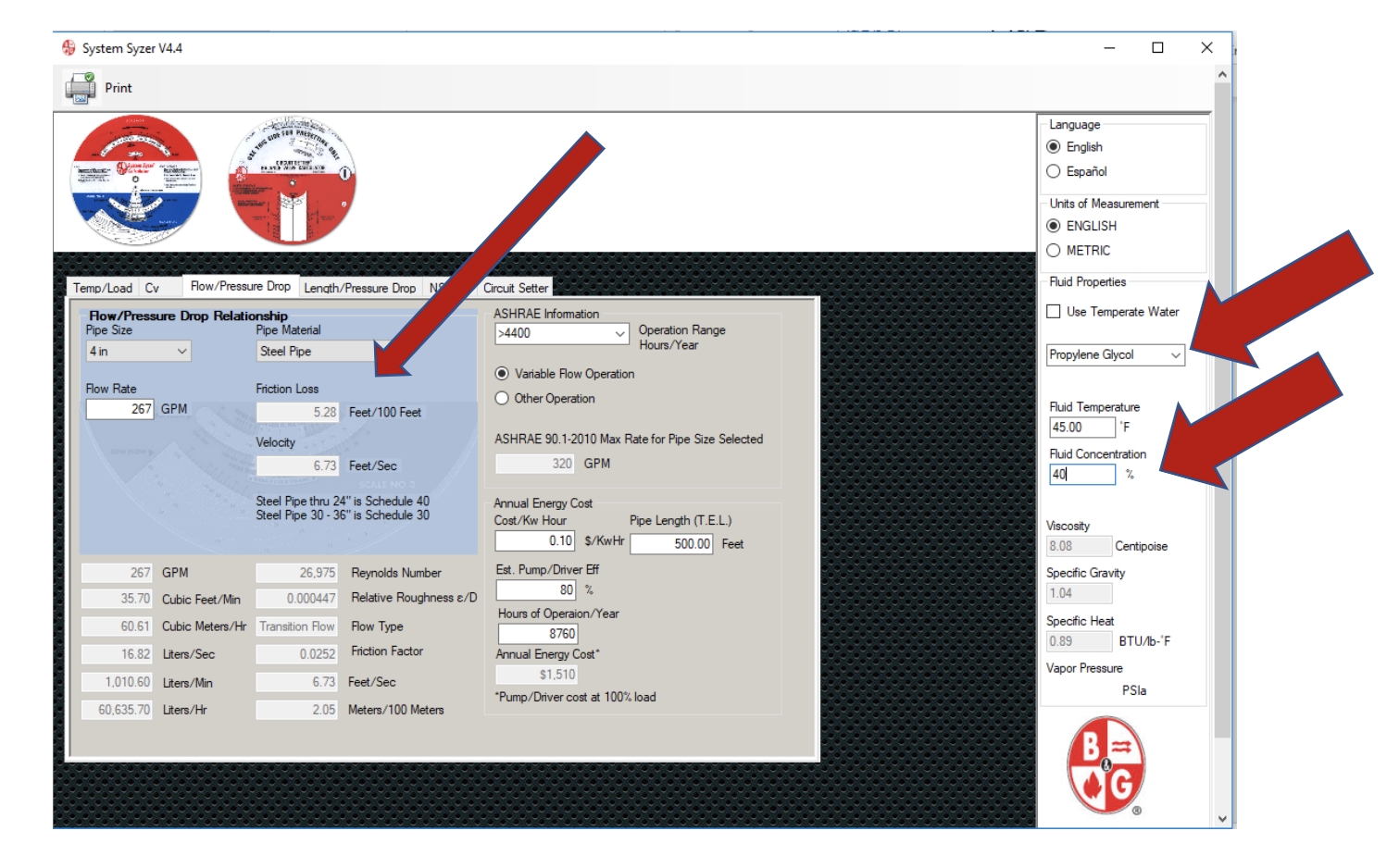Click the 60,635.70 Liters/Hr value
1387x868 pixels.
(x=117, y=710)
